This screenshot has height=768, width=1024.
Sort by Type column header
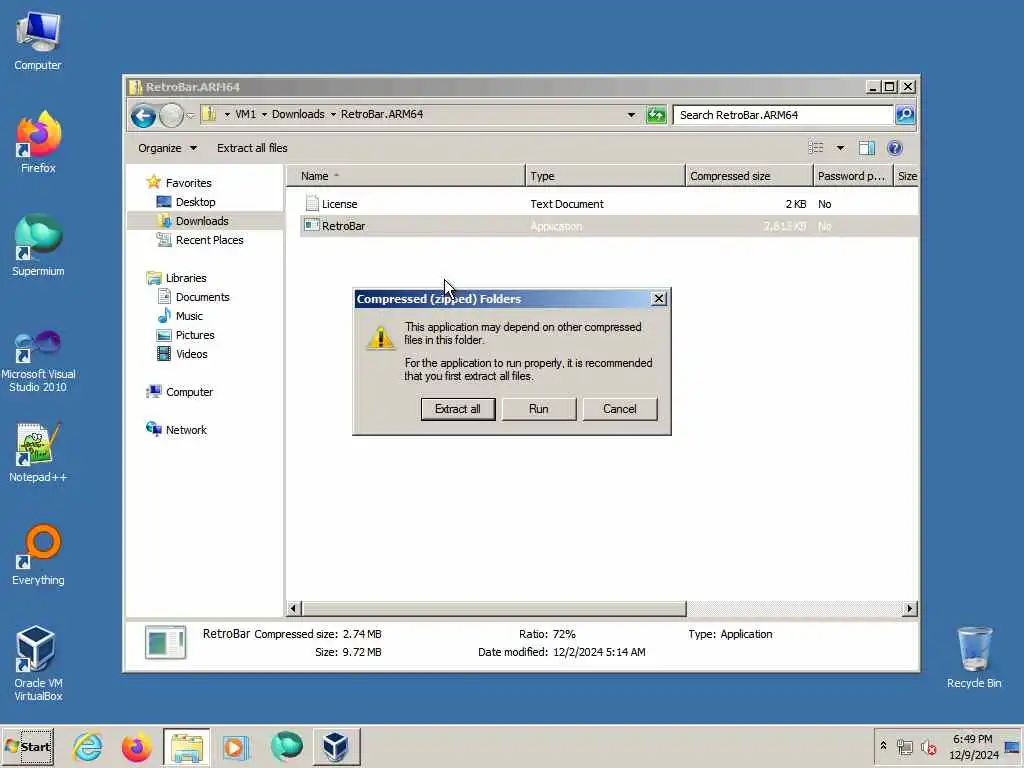tap(605, 176)
